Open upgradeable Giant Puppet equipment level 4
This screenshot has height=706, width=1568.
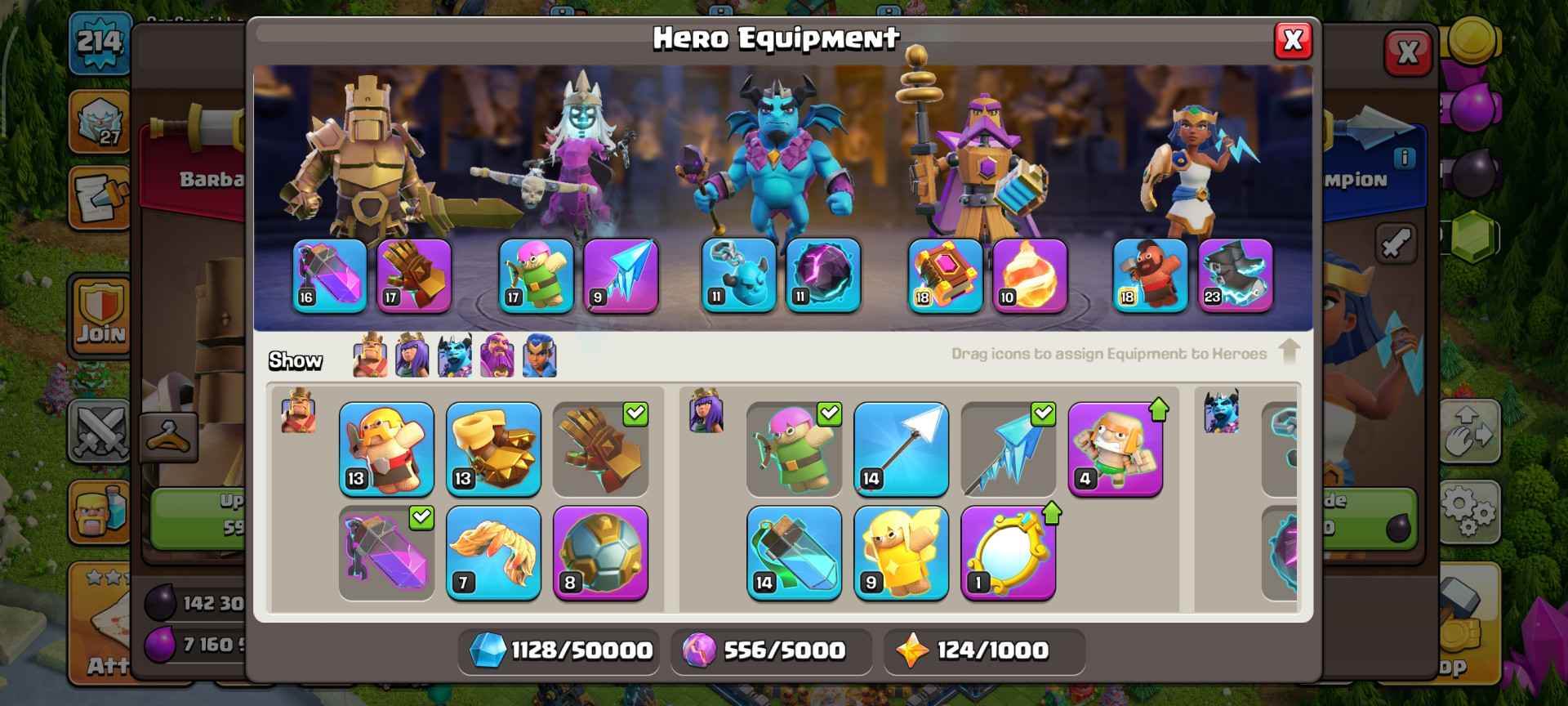pos(1115,449)
